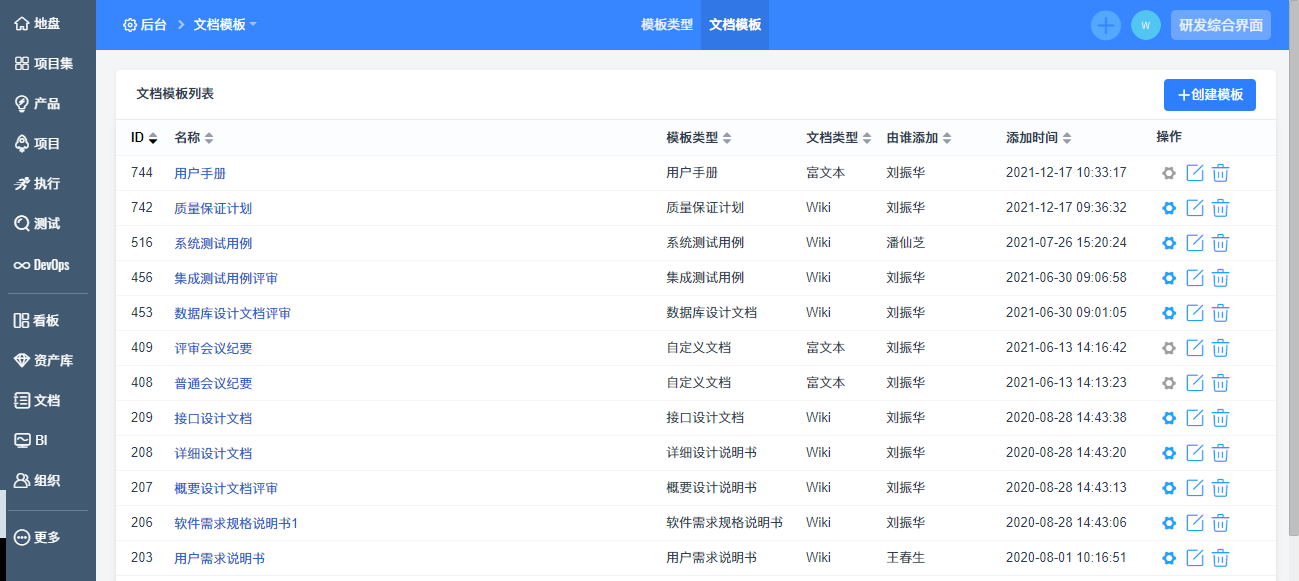
Task: Switch to the 模板类型 tab
Action: [x=667, y=25]
